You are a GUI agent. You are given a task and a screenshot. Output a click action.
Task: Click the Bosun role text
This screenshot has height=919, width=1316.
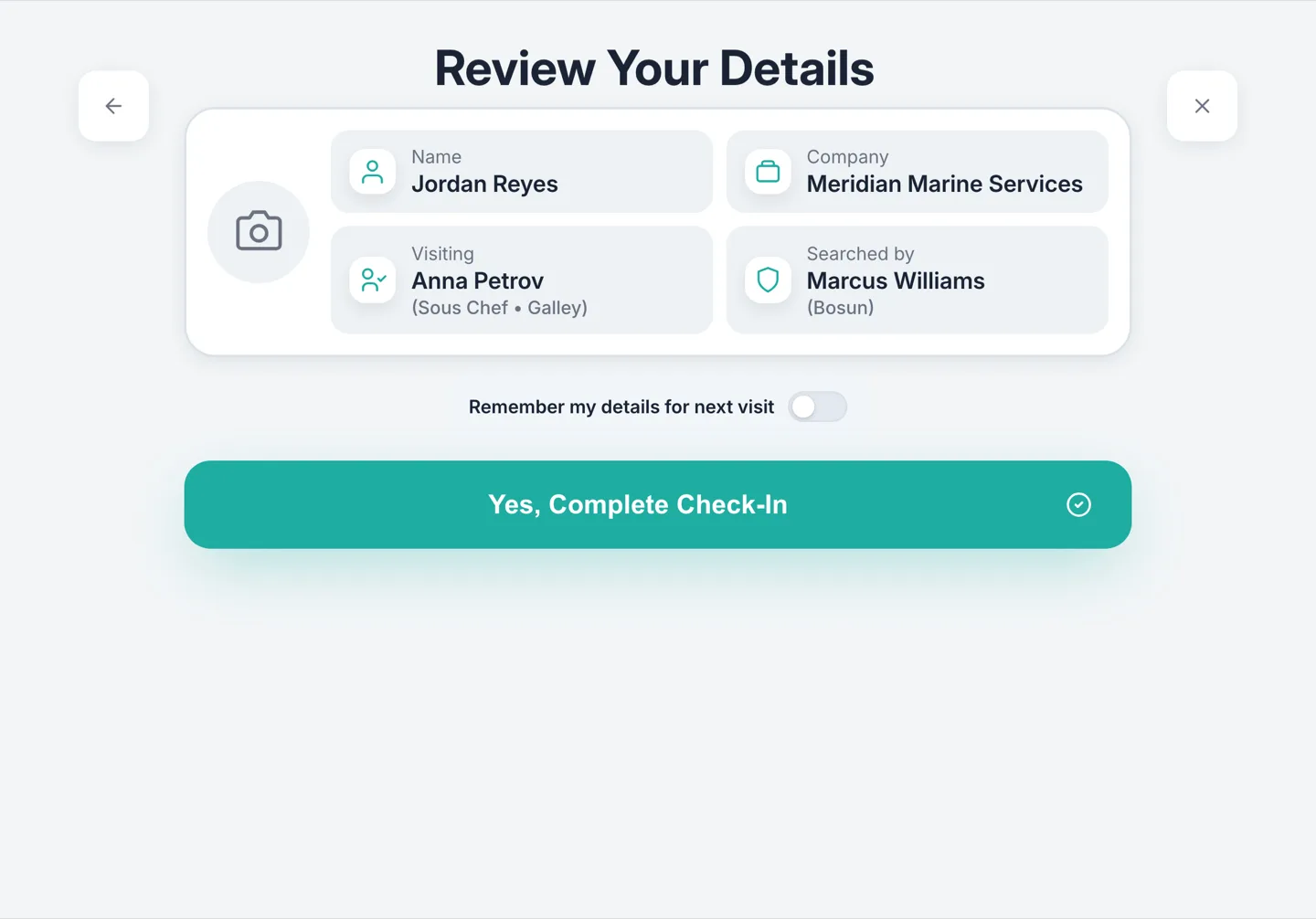coord(840,308)
